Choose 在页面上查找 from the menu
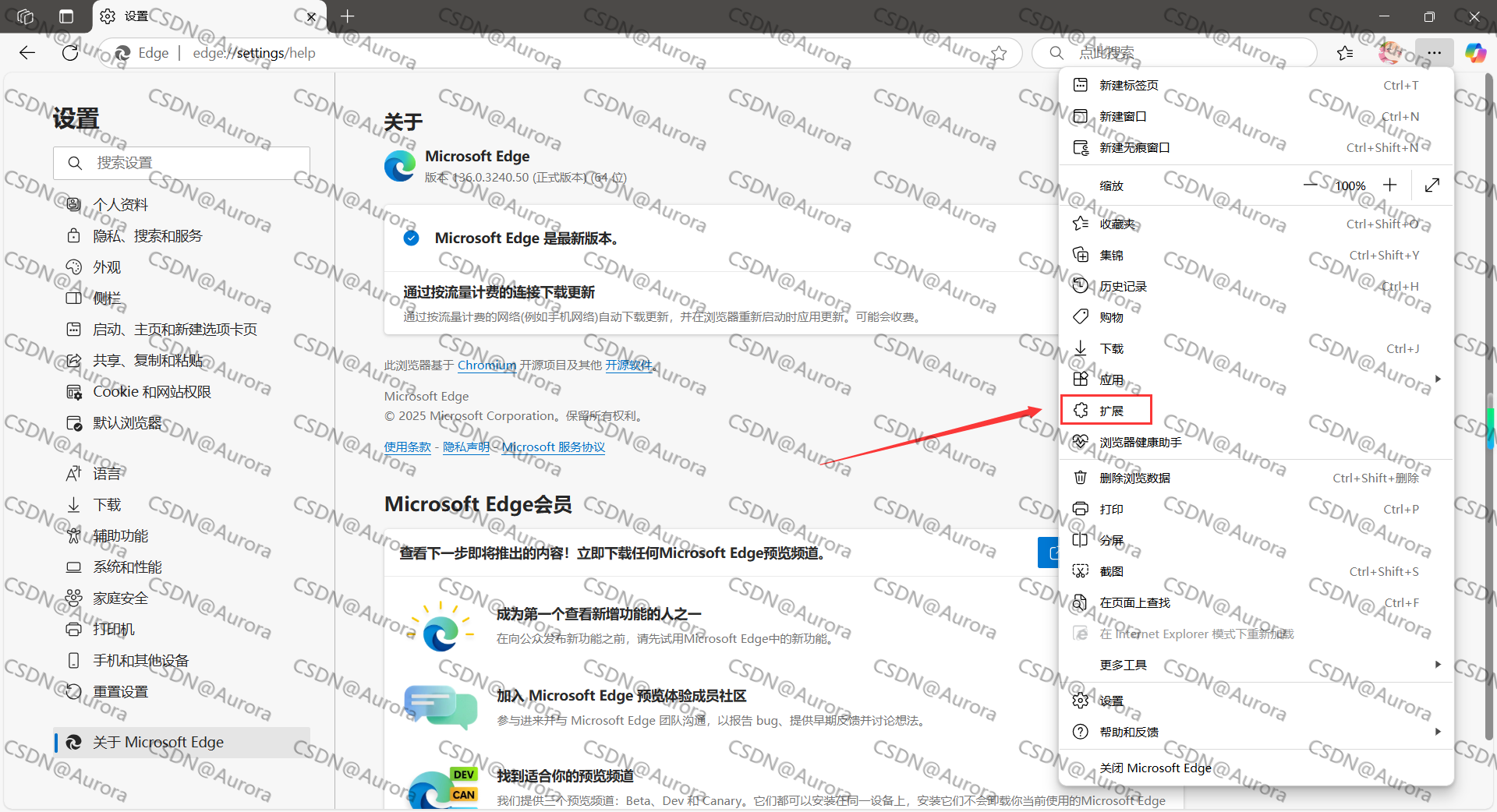Screen dimensions: 1497x812 (x=1256, y=602)
